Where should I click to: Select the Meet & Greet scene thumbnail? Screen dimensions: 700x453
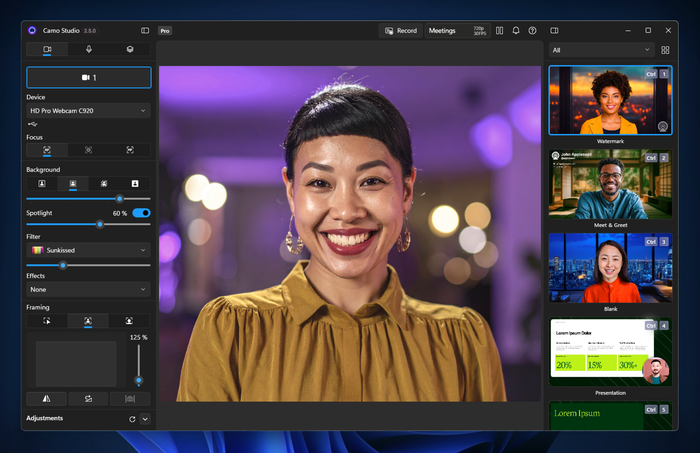tap(610, 184)
